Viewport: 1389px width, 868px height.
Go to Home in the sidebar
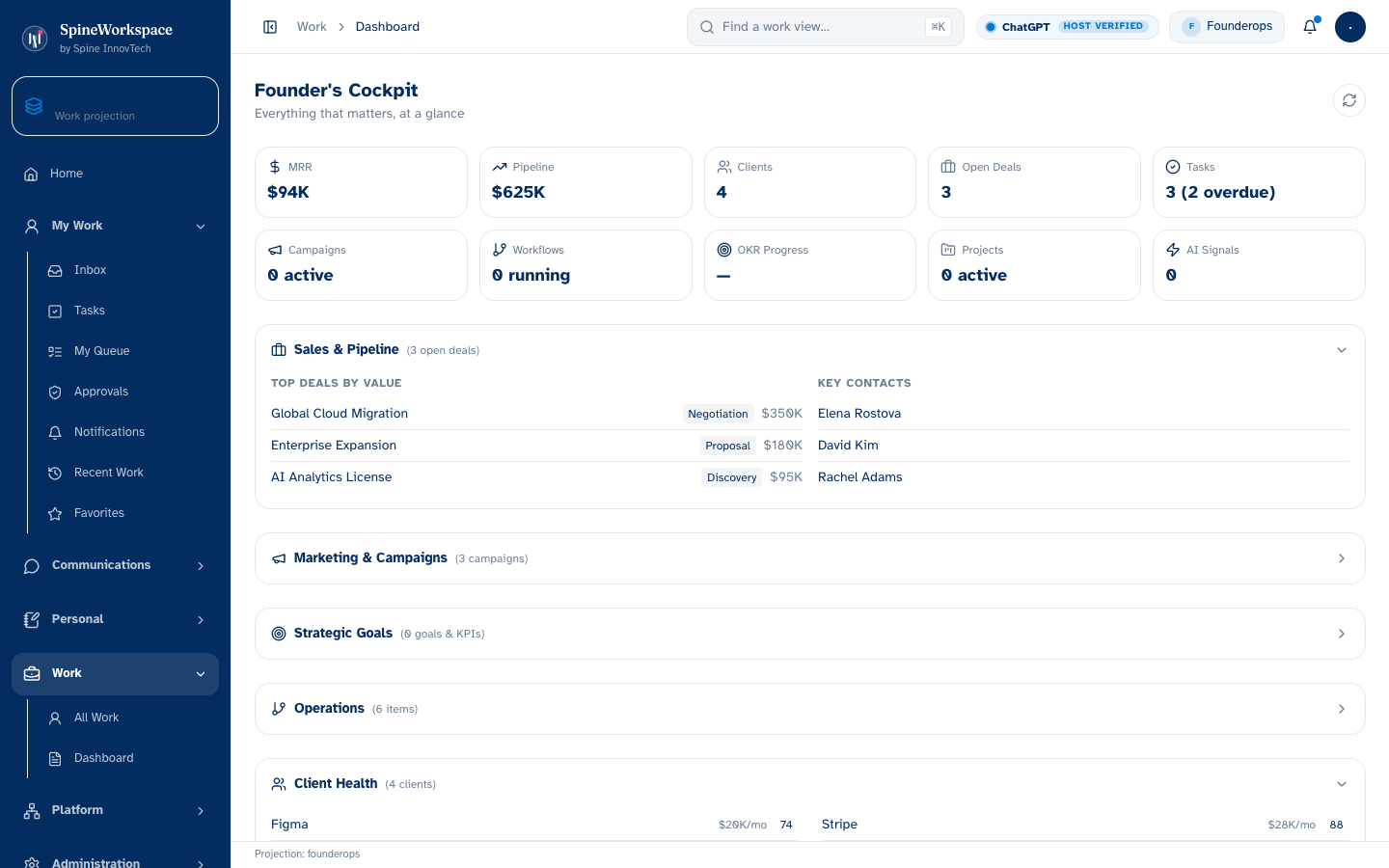coord(115,174)
